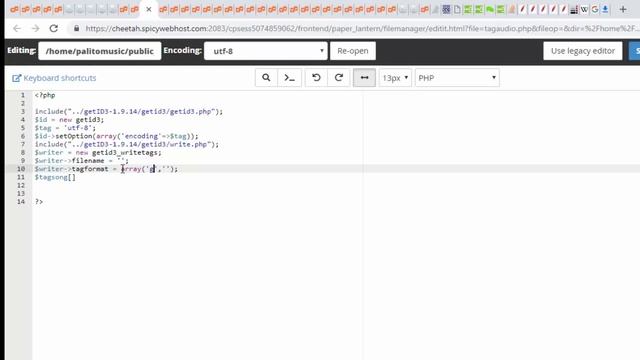Click the include write.php line

(x=127, y=144)
